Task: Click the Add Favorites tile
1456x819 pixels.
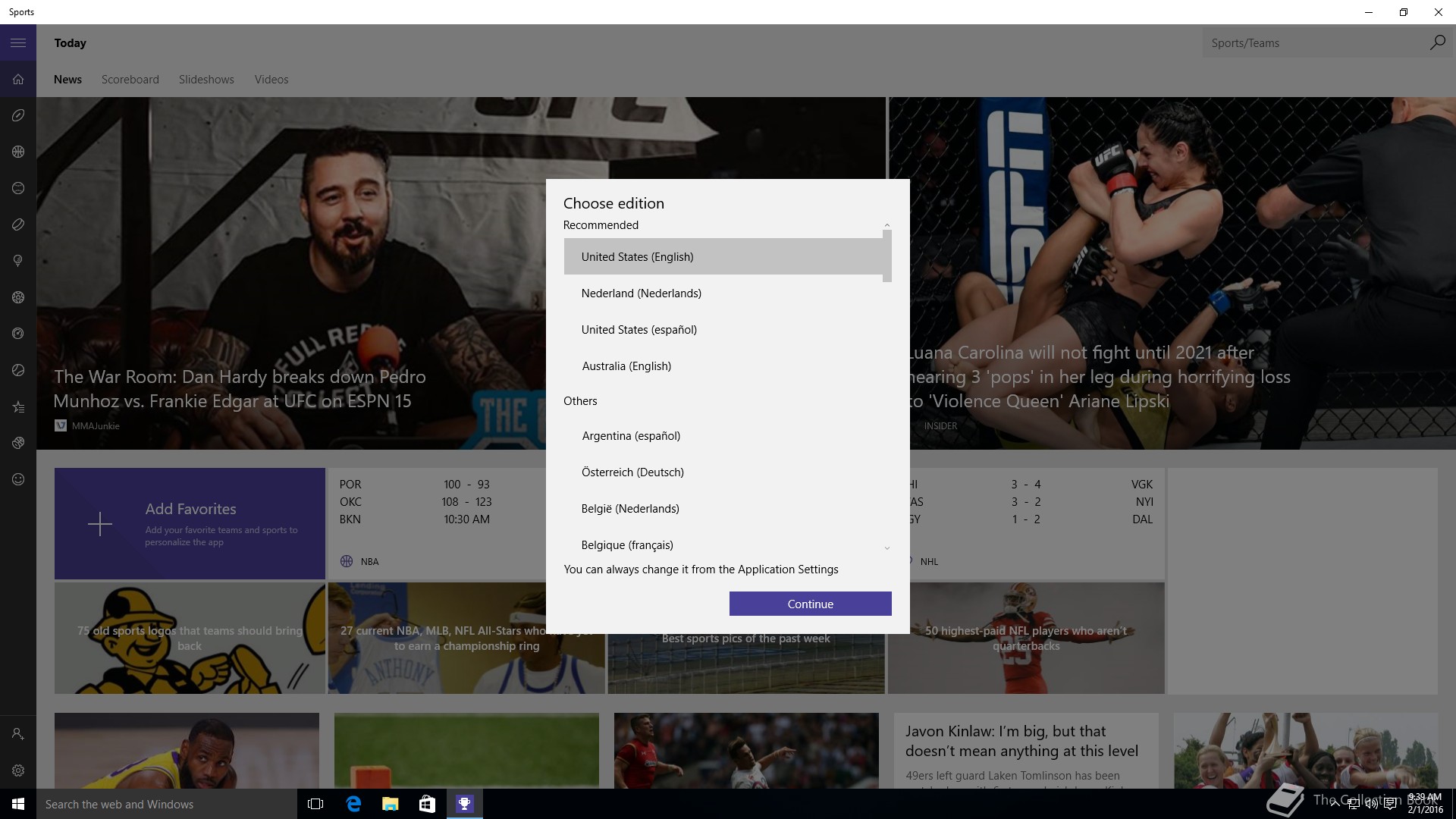Action: tap(190, 523)
